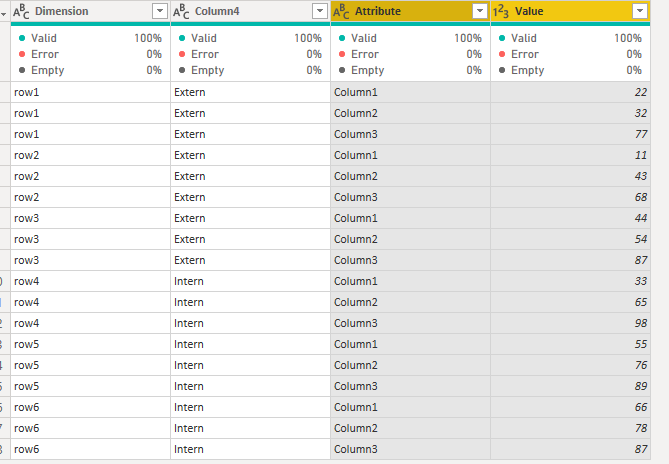
Task: Click the value cell 22
Action: coord(570,92)
